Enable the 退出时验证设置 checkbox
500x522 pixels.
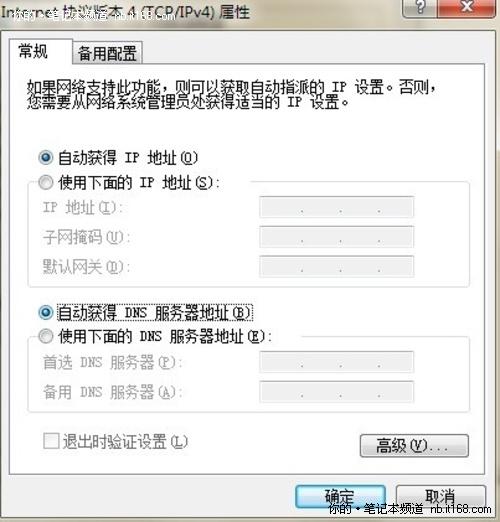(x=51, y=441)
